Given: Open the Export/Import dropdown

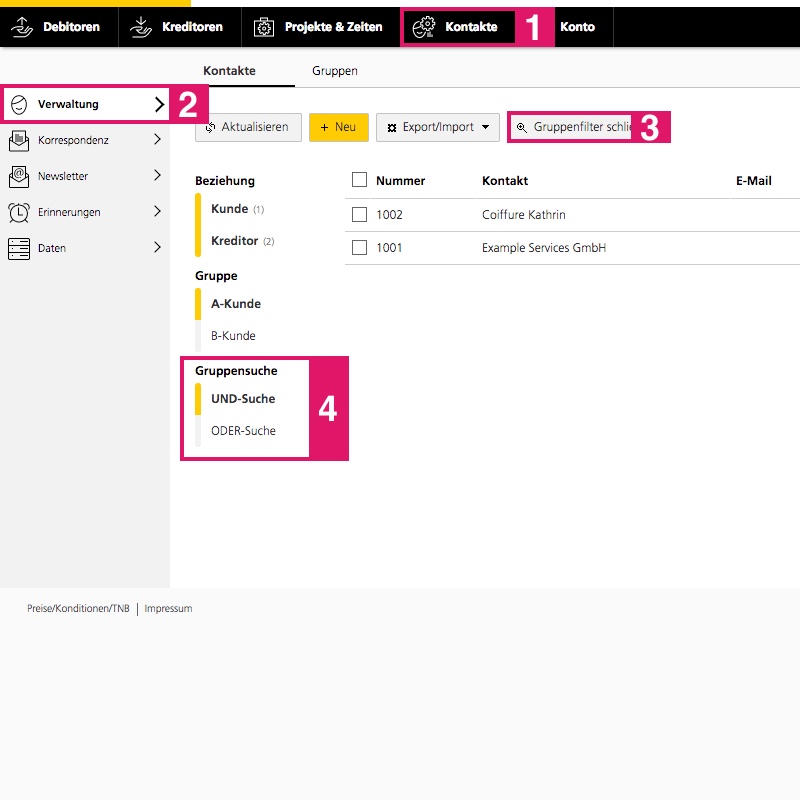Looking at the screenshot, I should pos(437,127).
